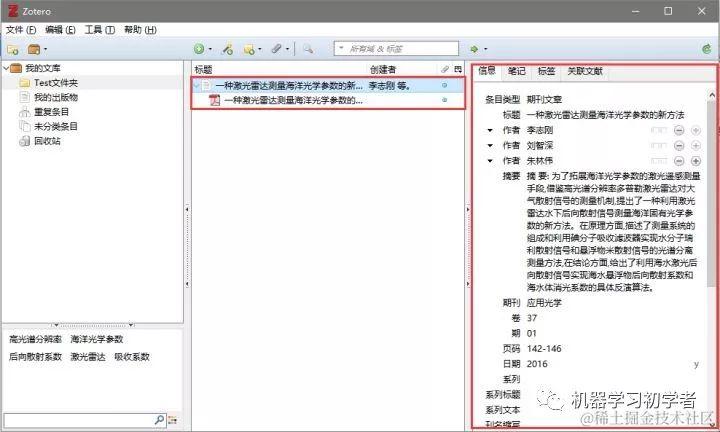Click the 页码 value 142-146
The height and width of the screenshot is (432, 720).
coord(544,349)
